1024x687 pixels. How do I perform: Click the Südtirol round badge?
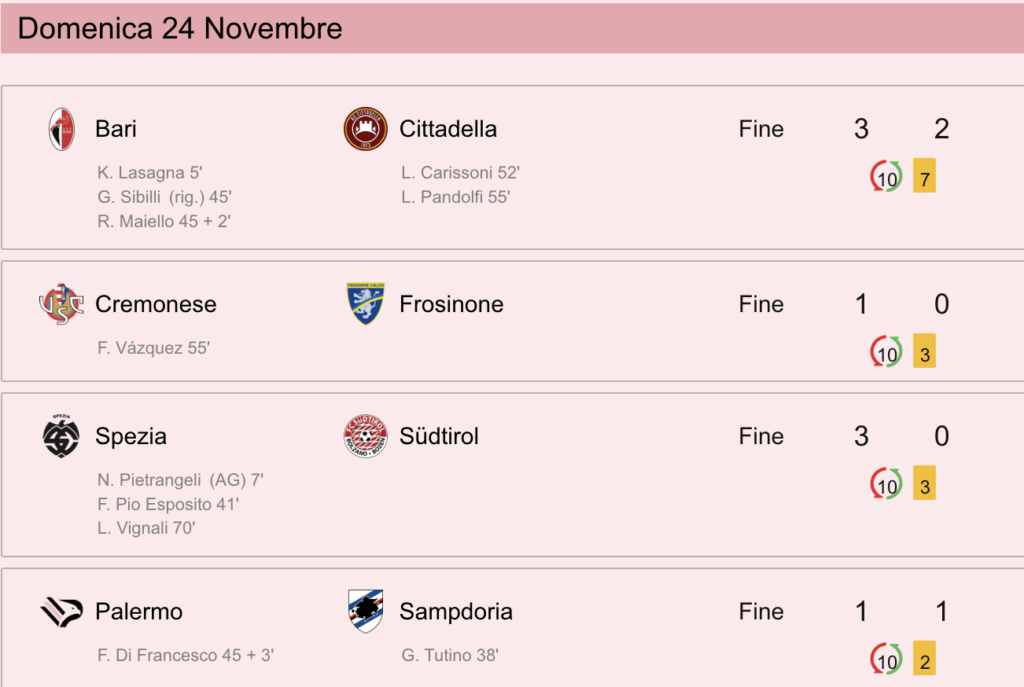[365, 436]
